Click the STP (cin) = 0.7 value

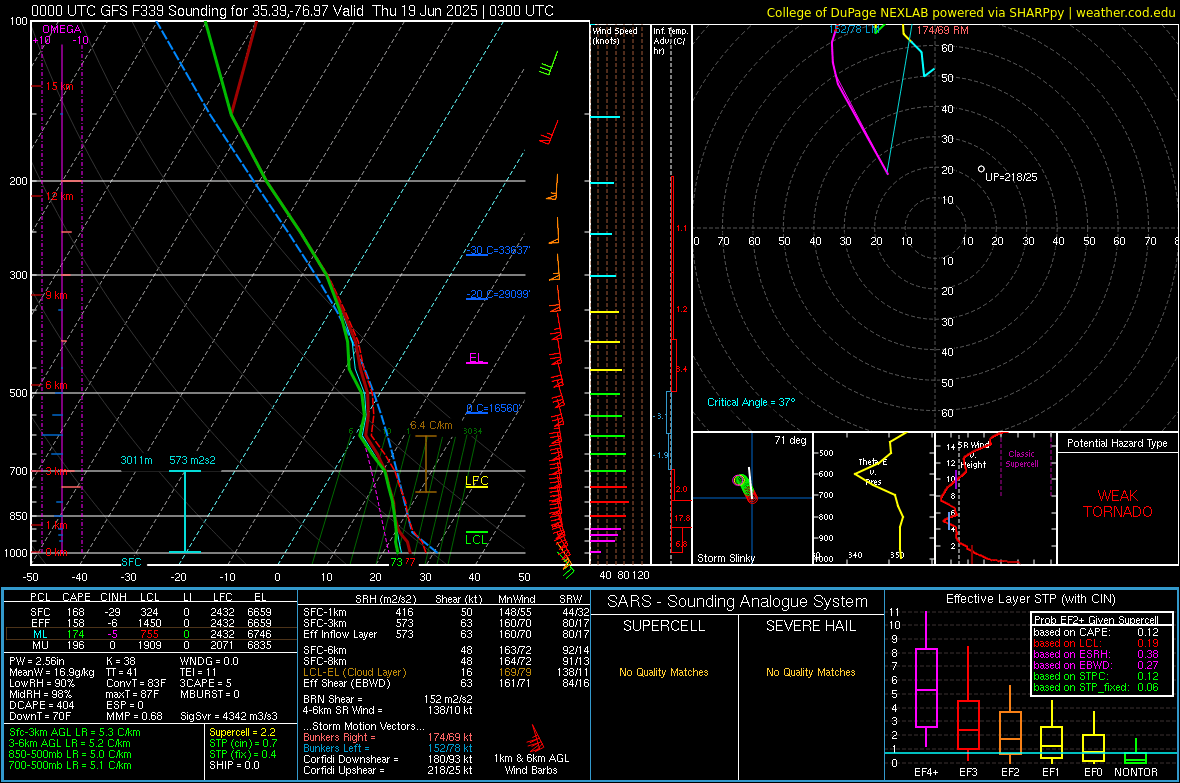243,743
